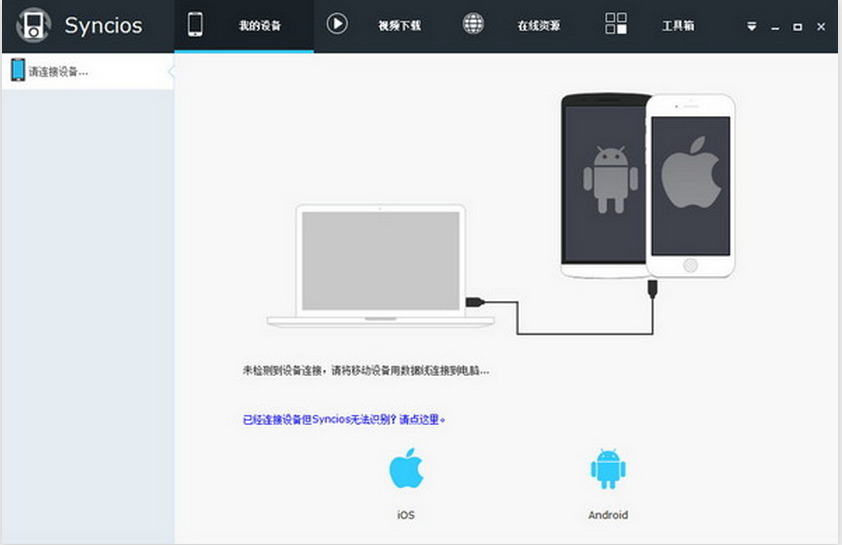Image resolution: width=842 pixels, height=545 pixels.
Task: Click the Syncios title text
Action: (x=104, y=26)
